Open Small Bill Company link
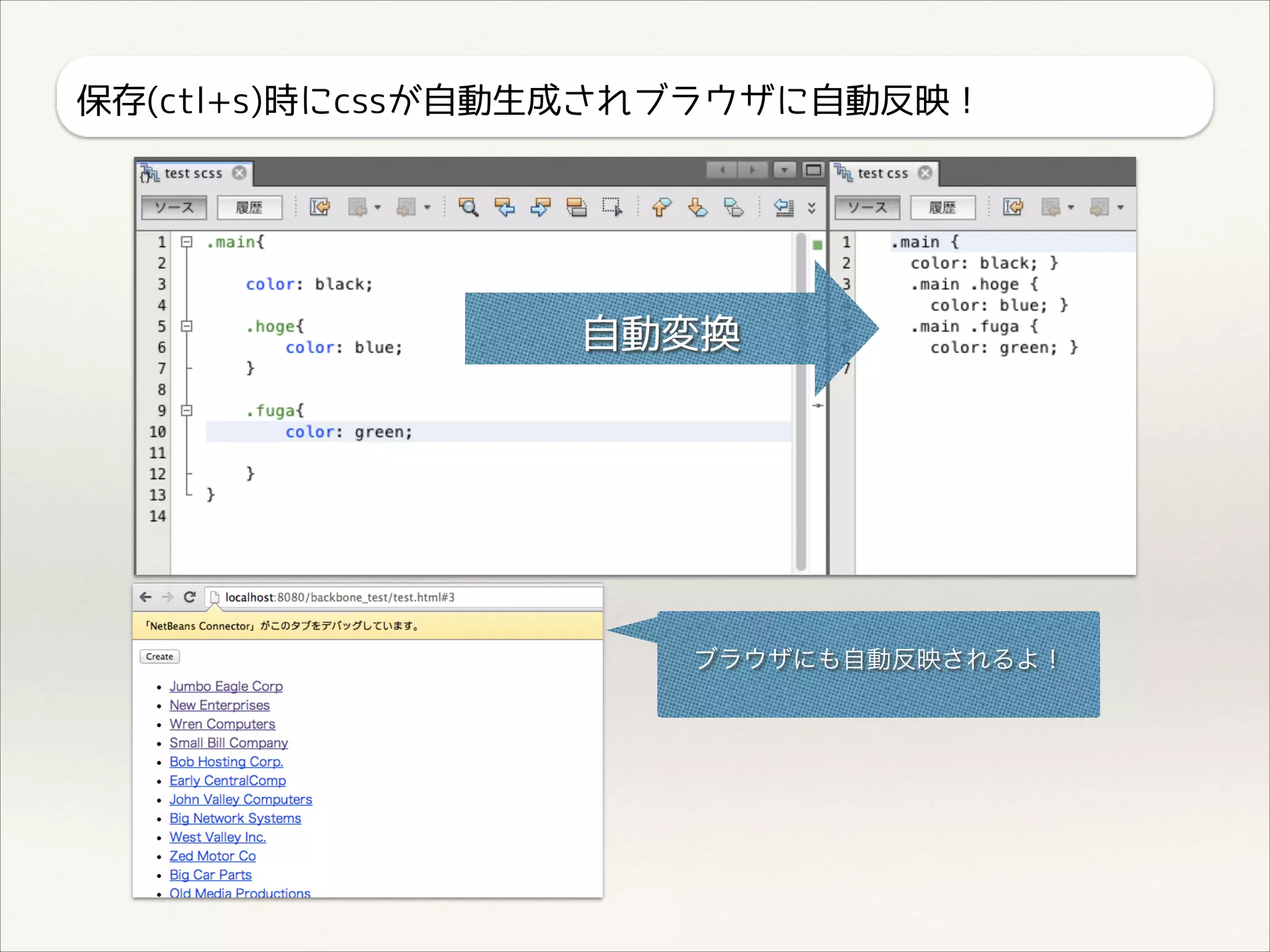Image resolution: width=1270 pixels, height=952 pixels. (x=229, y=743)
